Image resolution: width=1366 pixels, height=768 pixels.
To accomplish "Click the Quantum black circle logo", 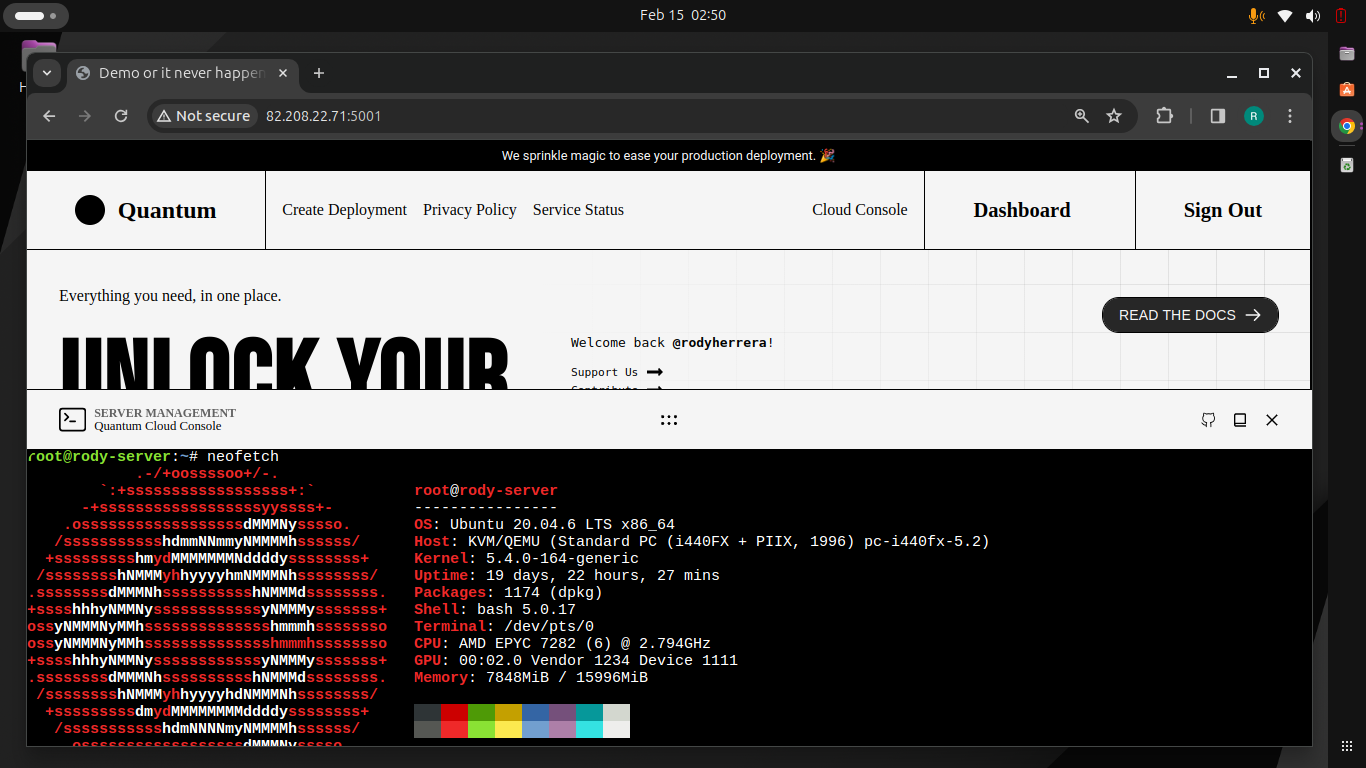I will (90, 210).
